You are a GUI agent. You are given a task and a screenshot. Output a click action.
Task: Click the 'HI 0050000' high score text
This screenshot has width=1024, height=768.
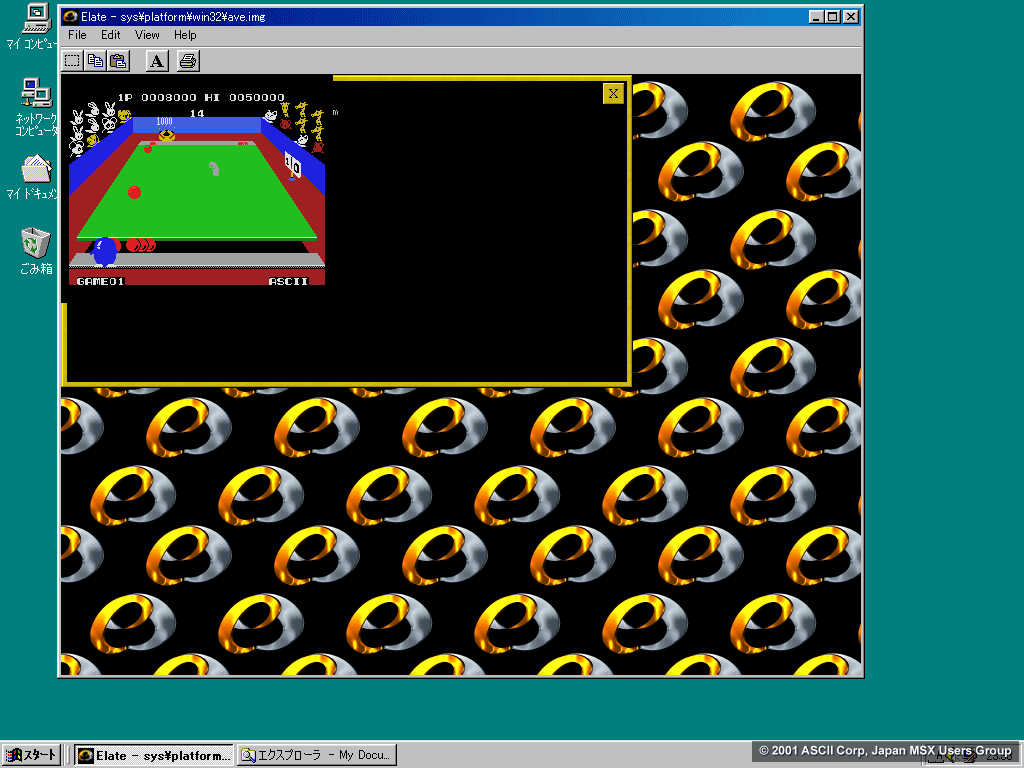coord(244,97)
